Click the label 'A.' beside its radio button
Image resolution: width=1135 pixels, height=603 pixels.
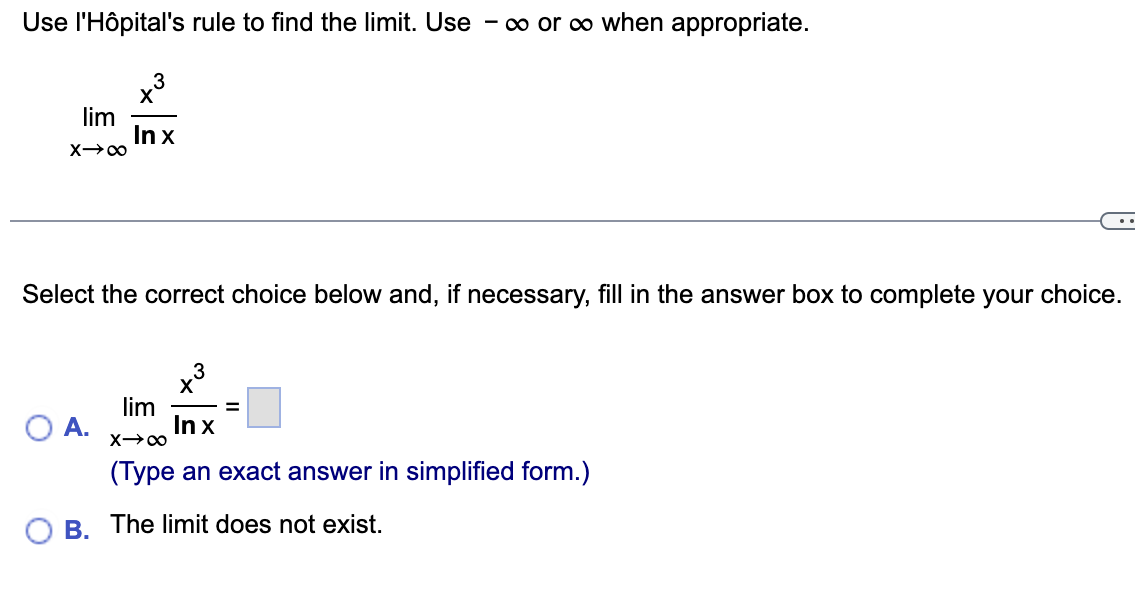tap(74, 428)
